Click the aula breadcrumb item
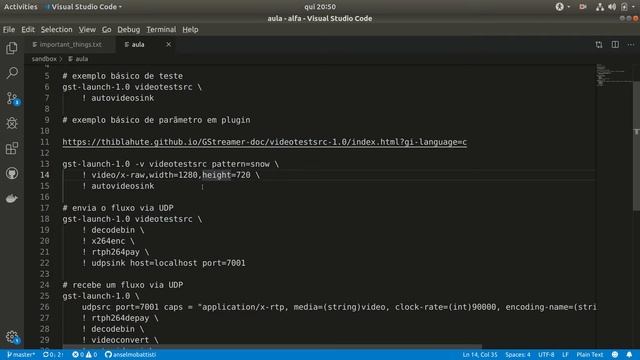This screenshot has width=640, height=360. point(78,59)
